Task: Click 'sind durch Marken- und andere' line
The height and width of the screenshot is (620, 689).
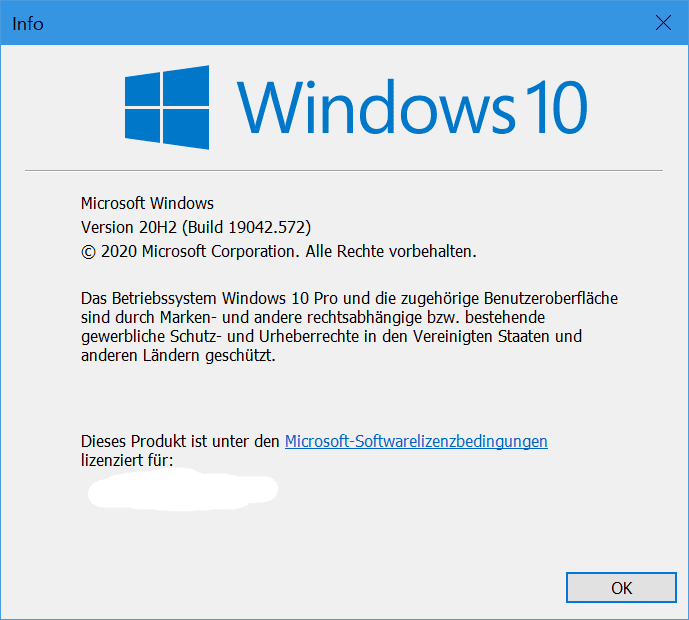Action: pos(313,317)
